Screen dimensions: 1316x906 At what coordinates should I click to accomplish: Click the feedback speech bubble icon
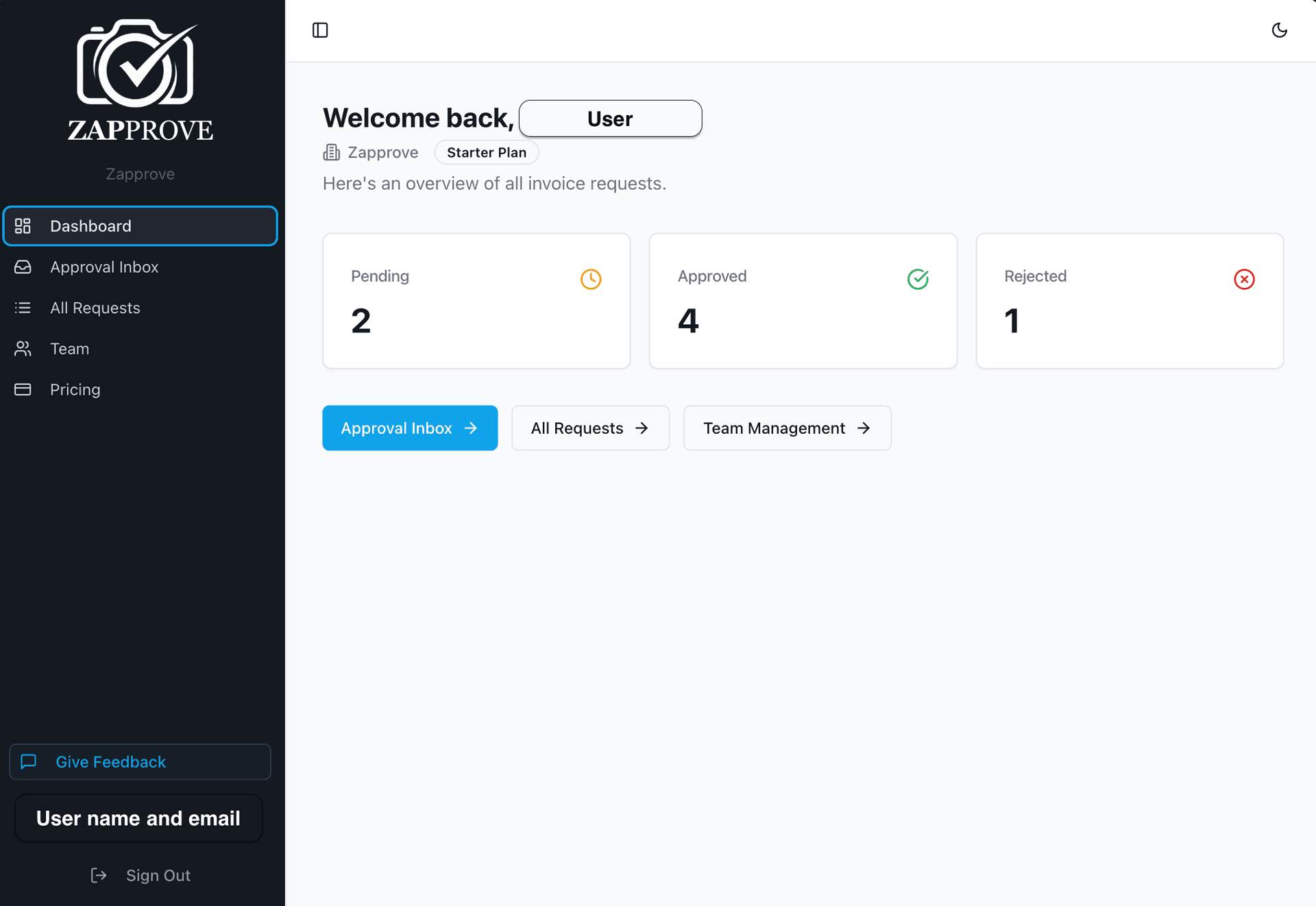29,762
